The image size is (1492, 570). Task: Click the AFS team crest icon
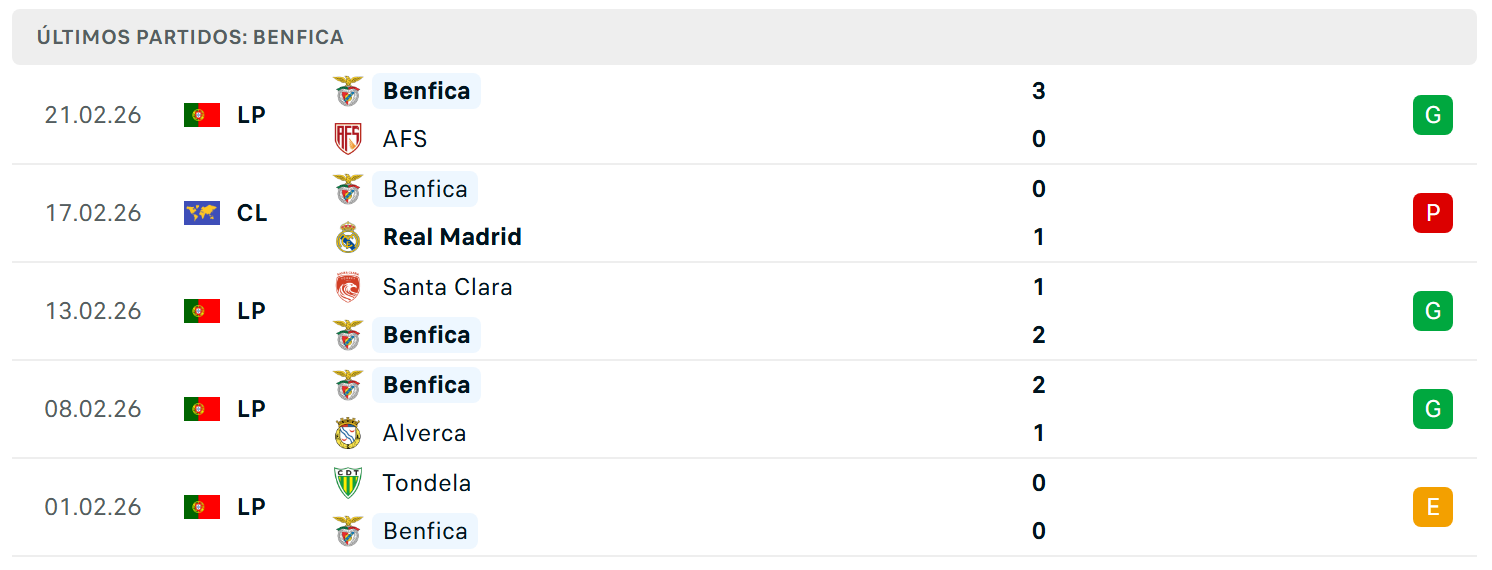348,139
